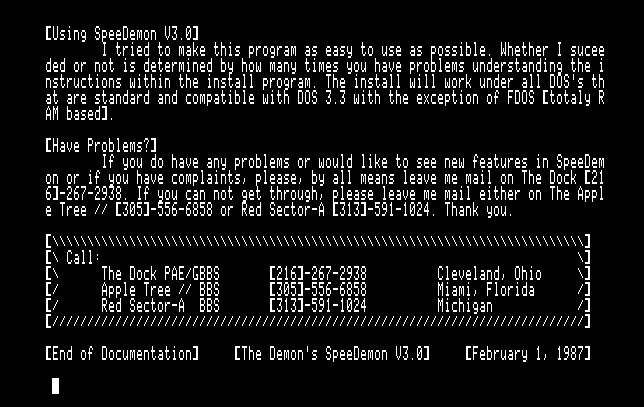644x407 pixels.
Task: Click the 267-2938 number in the table row
Action: pos(335,273)
